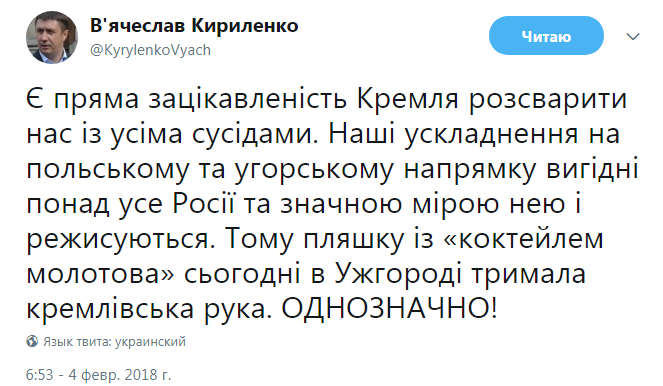The height and width of the screenshot is (386, 663).
Task: Open В'ячеслав Кириленко profile name link
Action: click(194, 26)
